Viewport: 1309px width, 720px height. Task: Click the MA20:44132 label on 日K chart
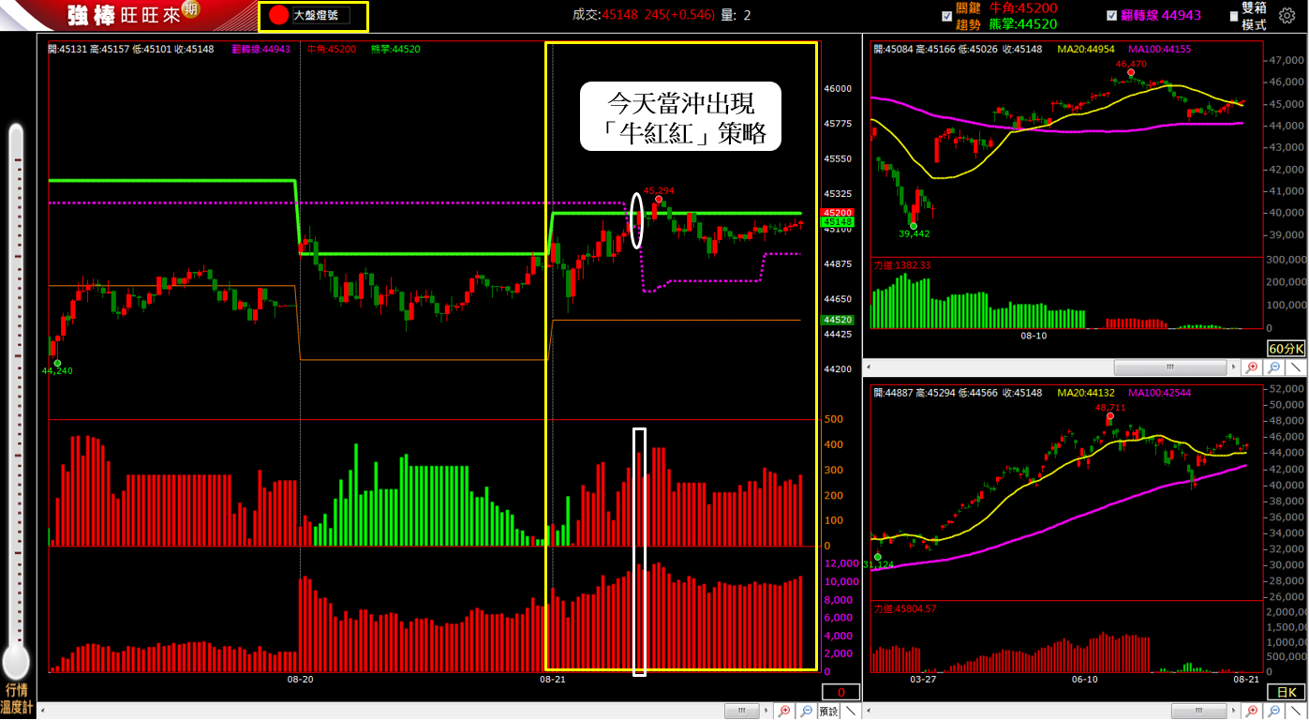pyautogui.click(x=1085, y=391)
